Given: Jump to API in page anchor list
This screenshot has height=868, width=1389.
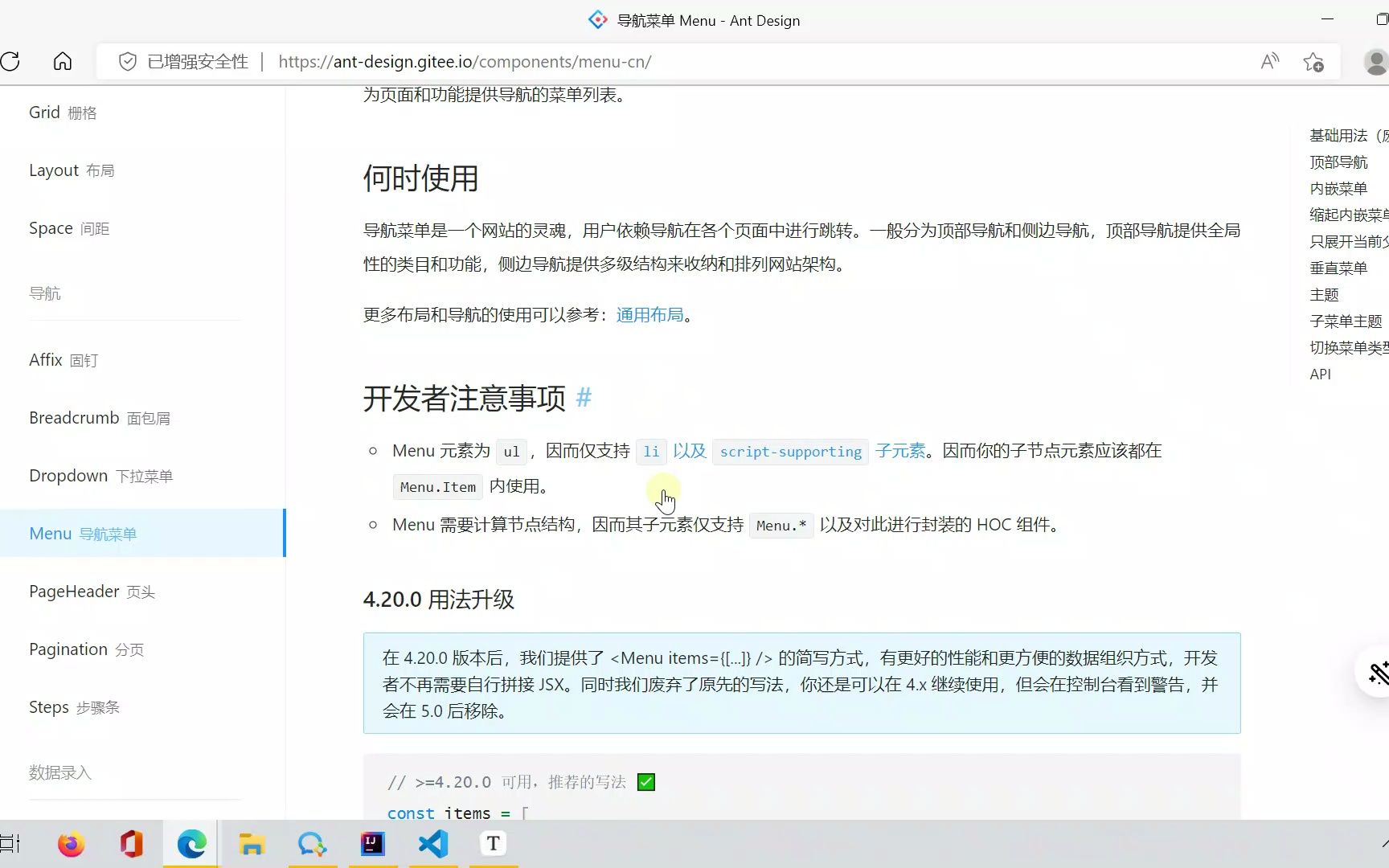Looking at the screenshot, I should point(1320,375).
